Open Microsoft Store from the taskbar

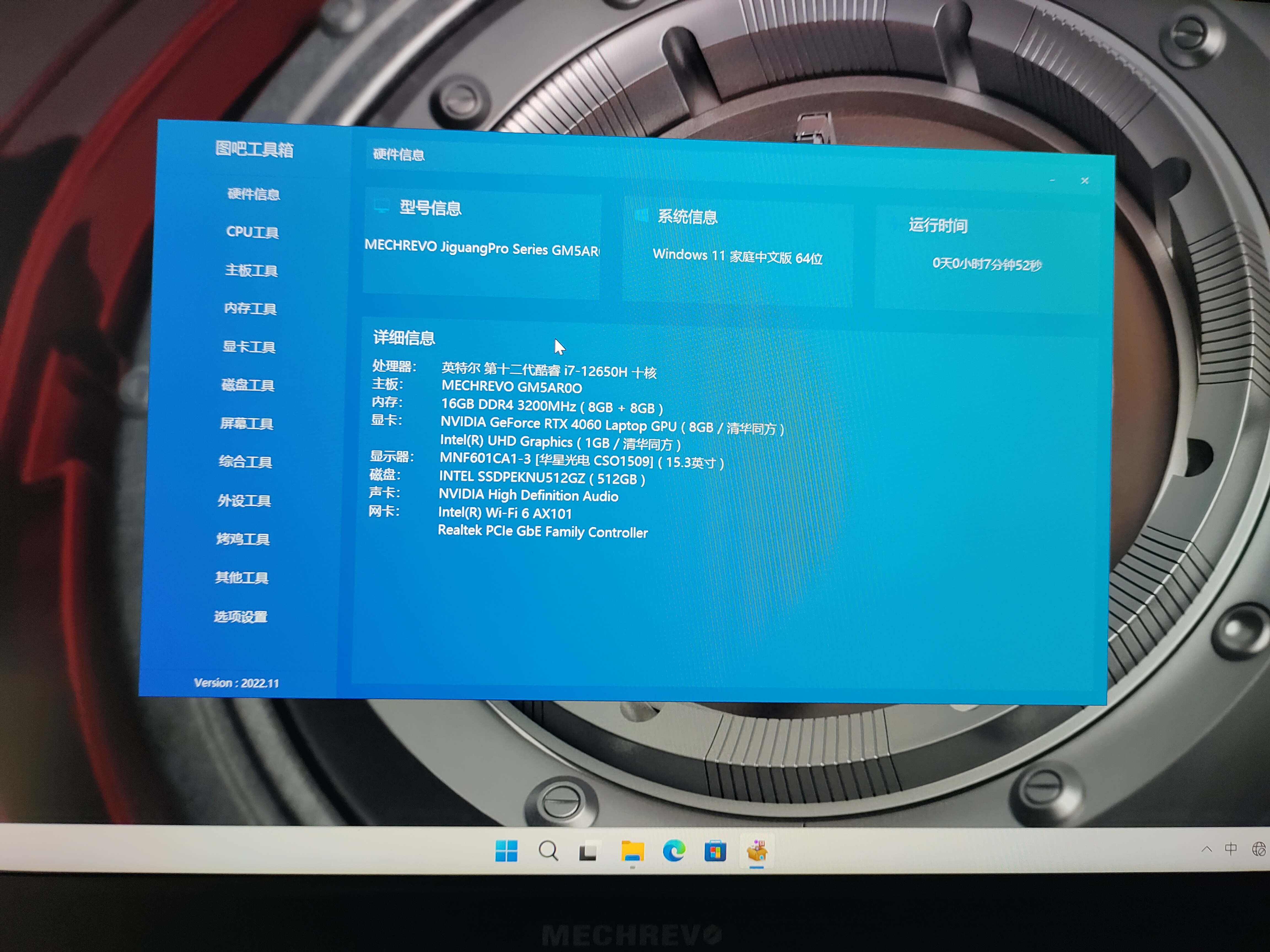[715, 850]
